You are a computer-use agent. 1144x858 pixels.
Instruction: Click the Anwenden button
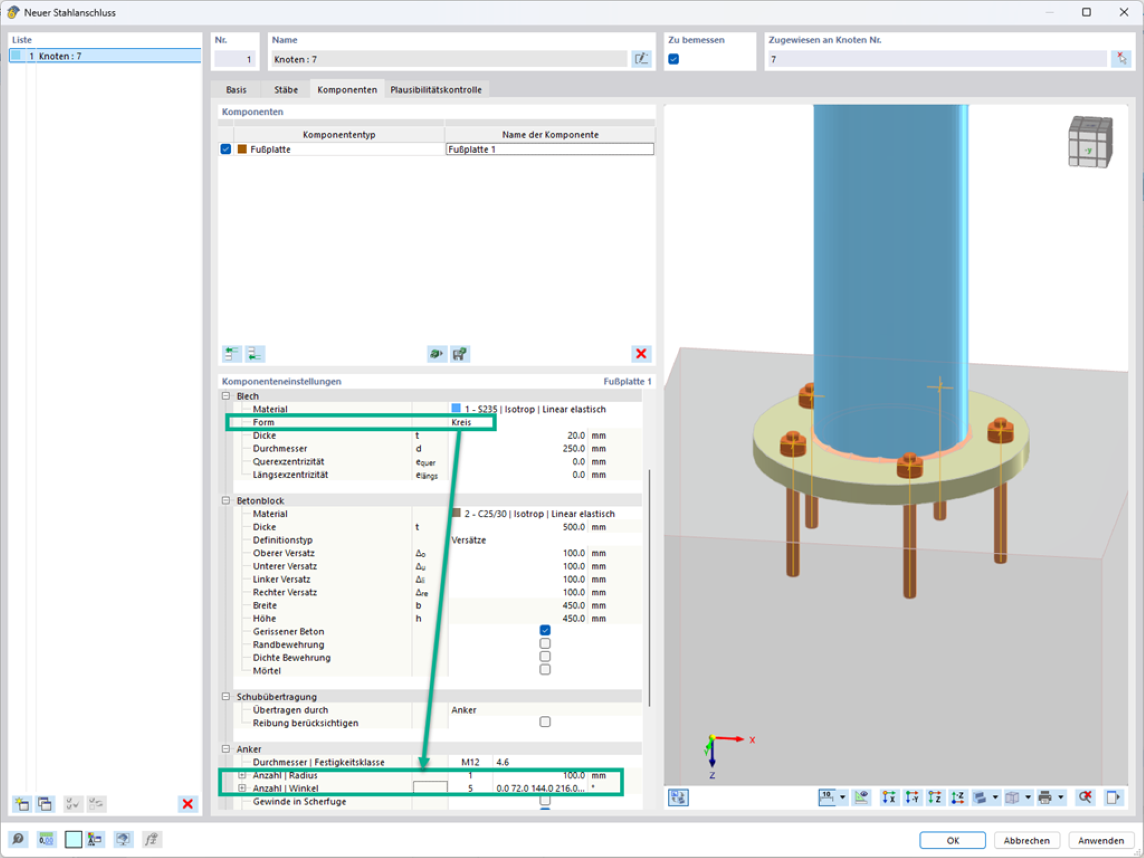pyautogui.click(x=1101, y=840)
